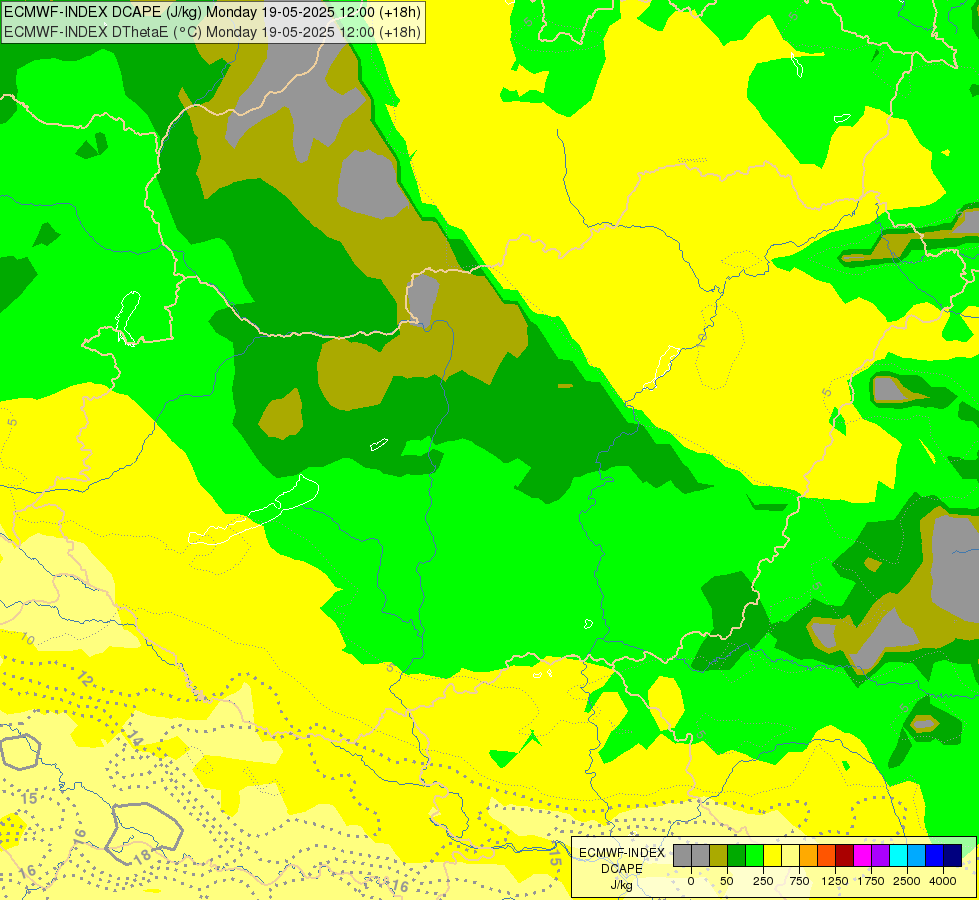Screen dimensions: 979x900
Task: Select the pale yellow legend swatch
Action: pos(790,856)
